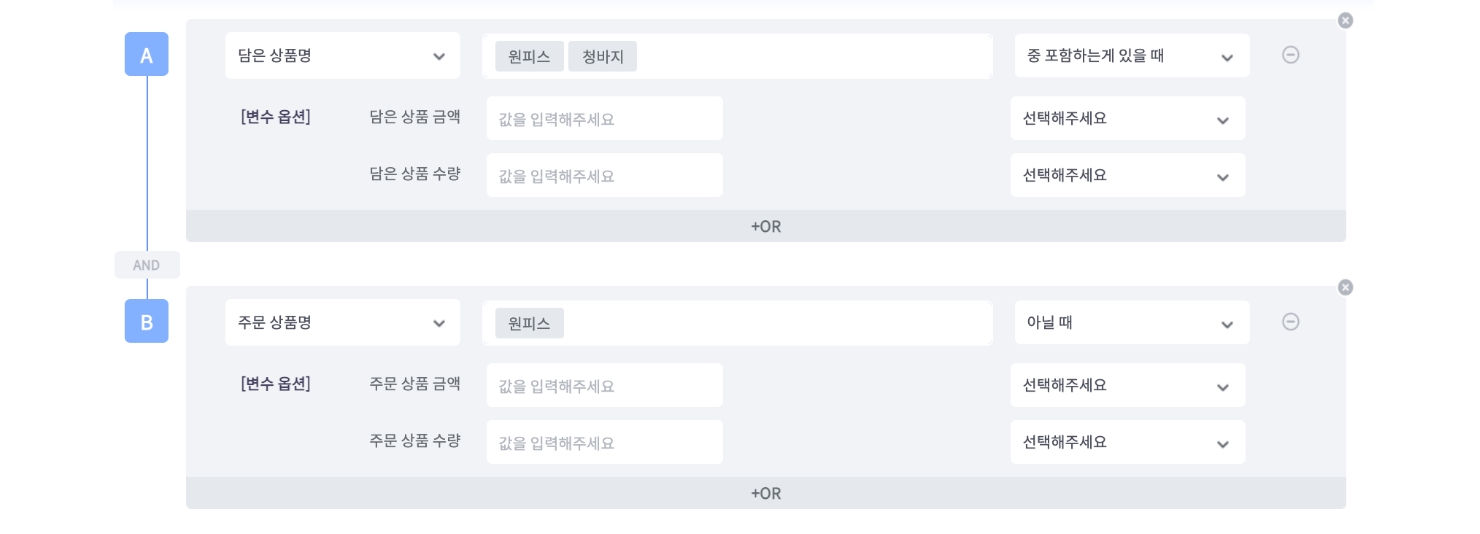This screenshot has height=534, width=1480.
Task: Open the 주문 상품명 dropdown
Action: (x=342, y=323)
